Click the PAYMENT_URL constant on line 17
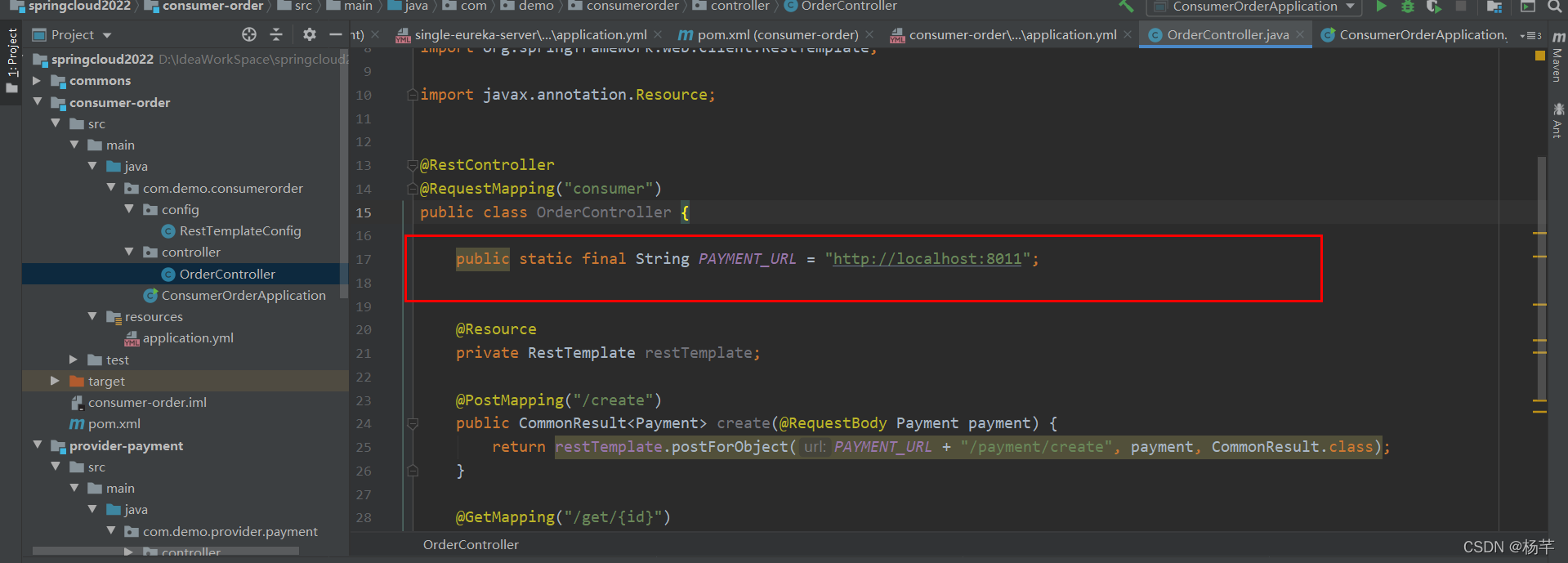This screenshot has width=1568, height=563. (747, 259)
